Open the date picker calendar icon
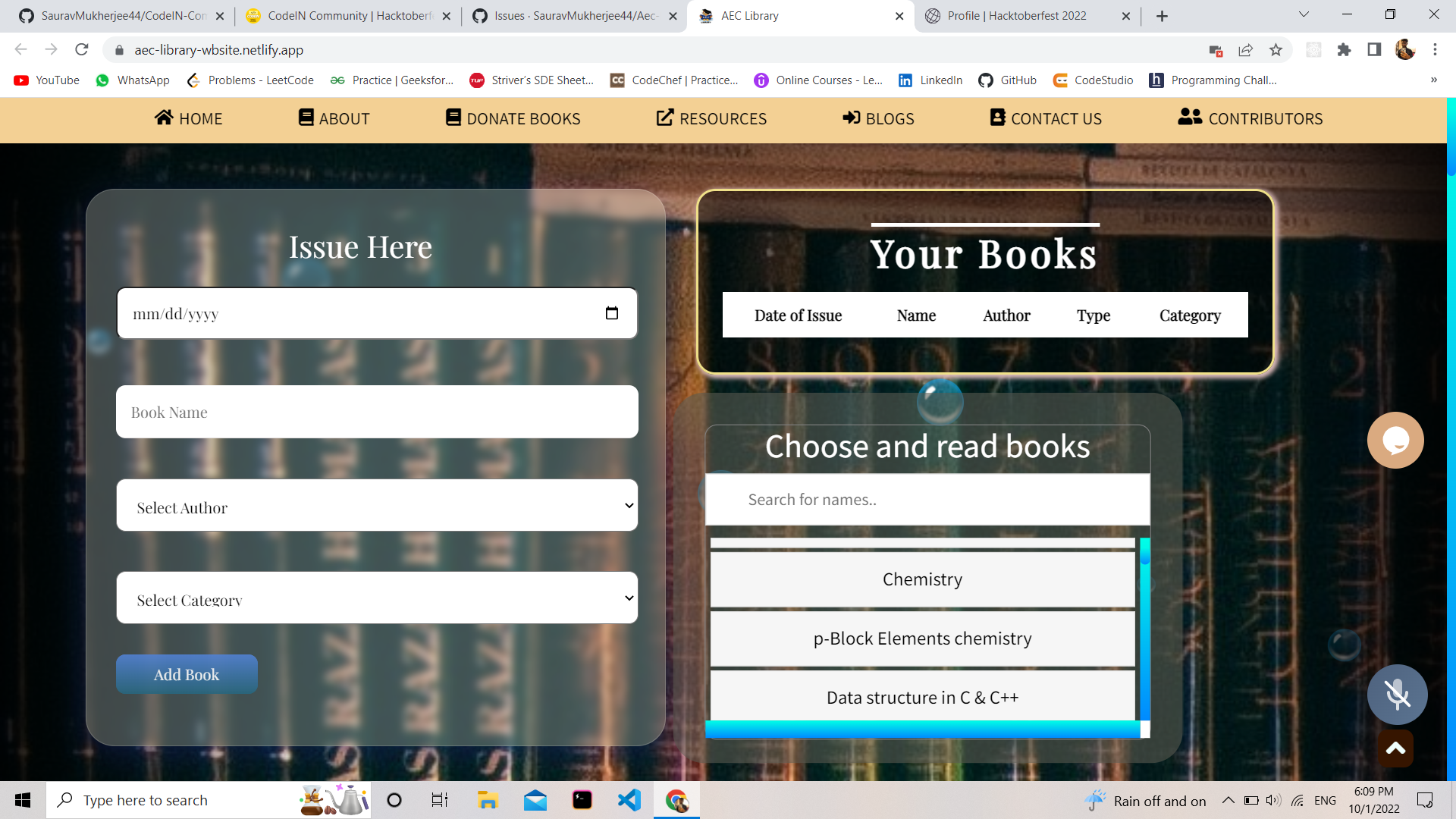Screen dimensions: 1456x819 612,312
